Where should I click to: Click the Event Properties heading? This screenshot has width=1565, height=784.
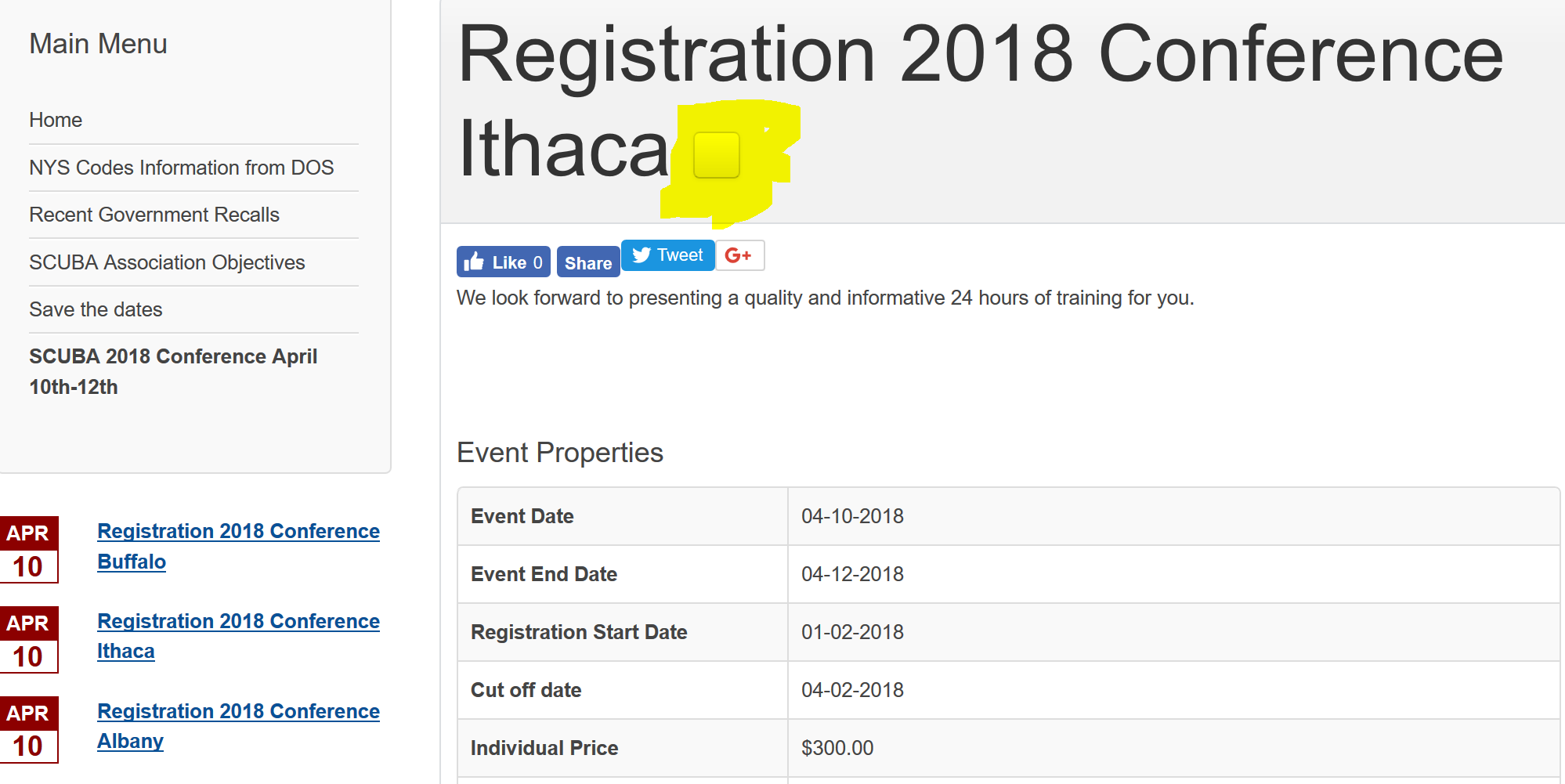coord(560,453)
